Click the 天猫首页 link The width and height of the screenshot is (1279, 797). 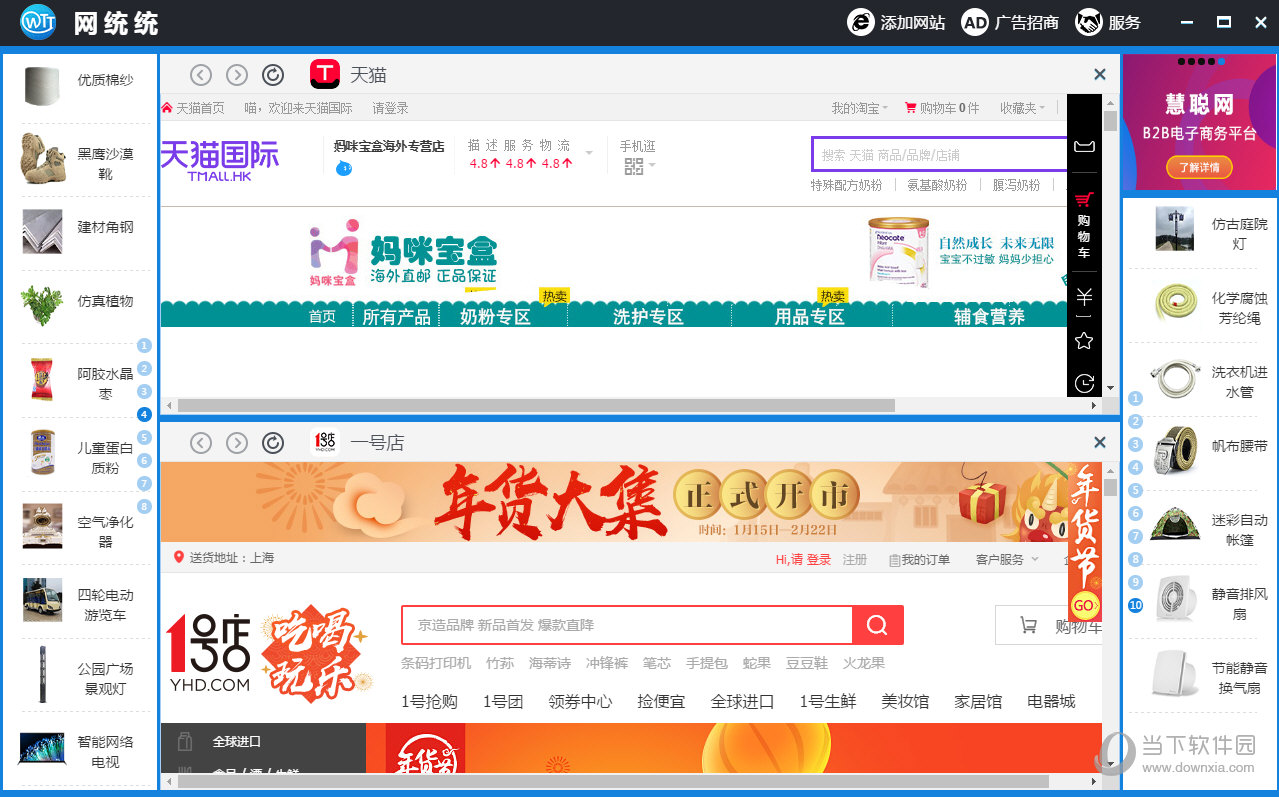[193, 108]
